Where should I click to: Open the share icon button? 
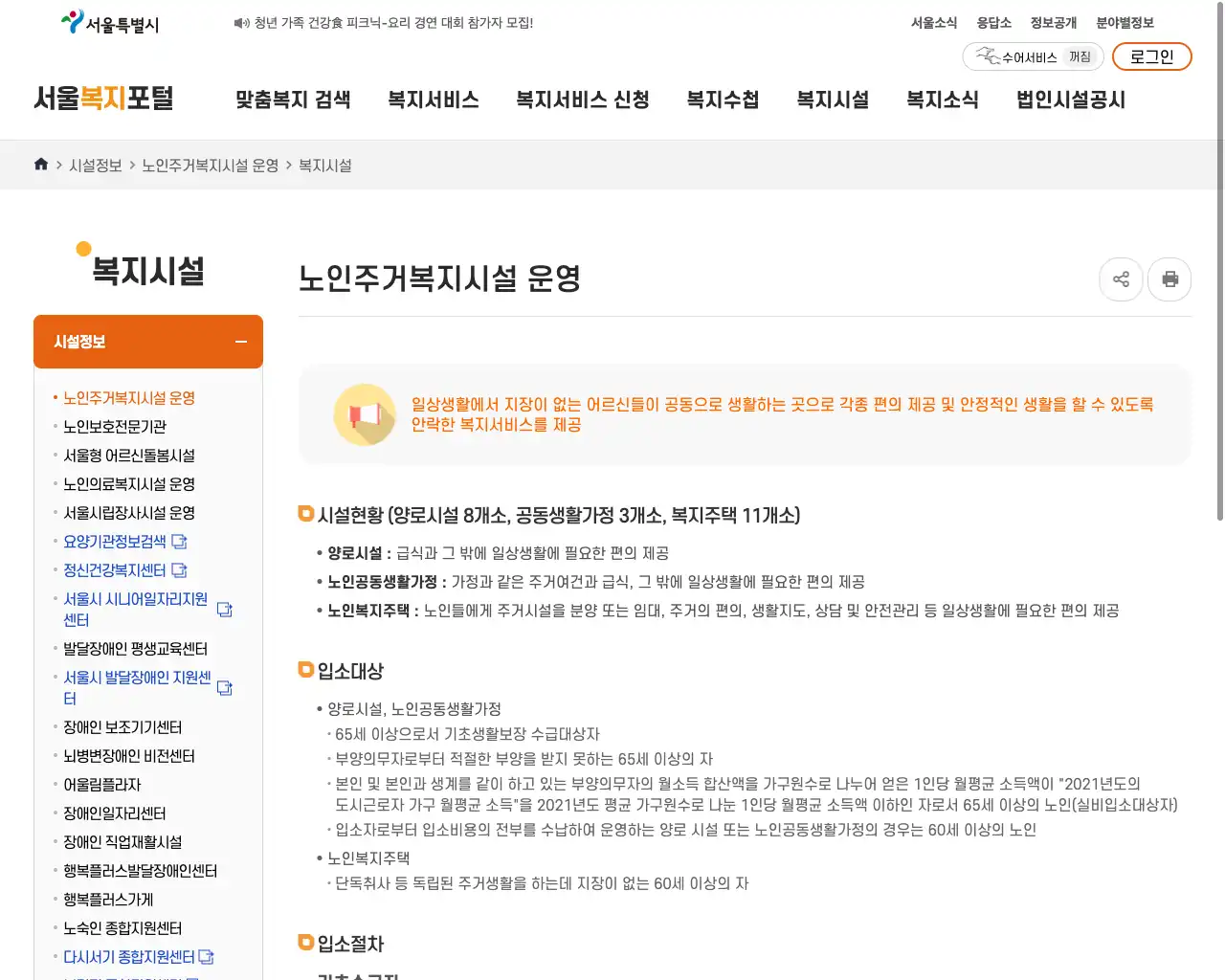(x=1122, y=279)
